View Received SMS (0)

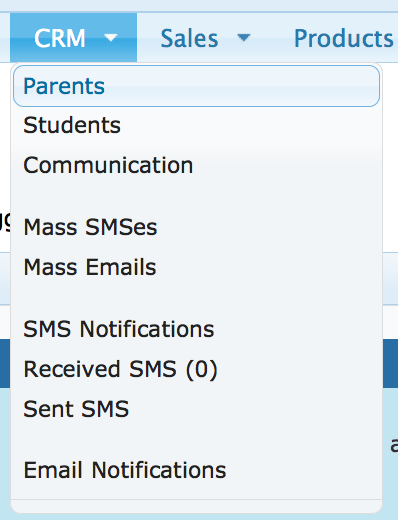click(196, 369)
